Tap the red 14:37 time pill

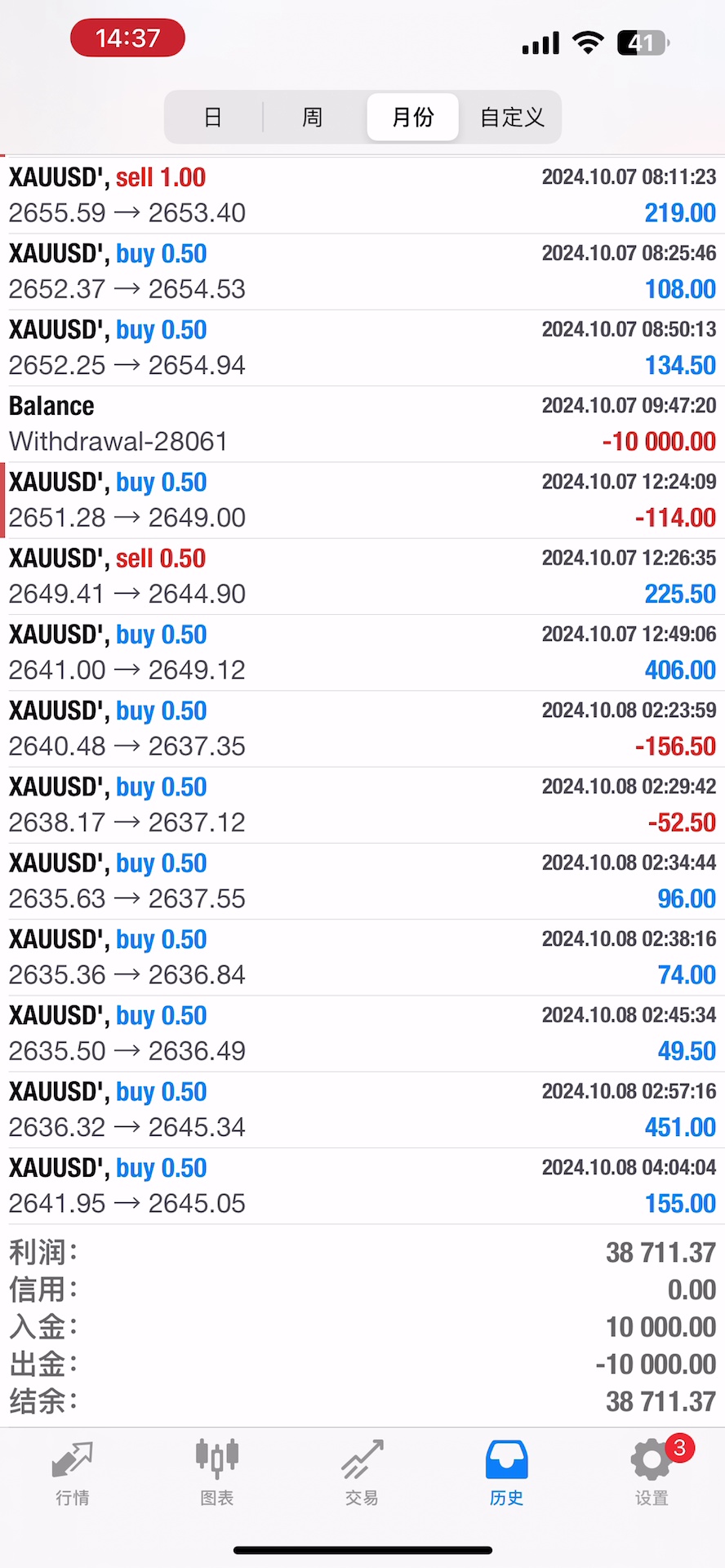[128, 38]
